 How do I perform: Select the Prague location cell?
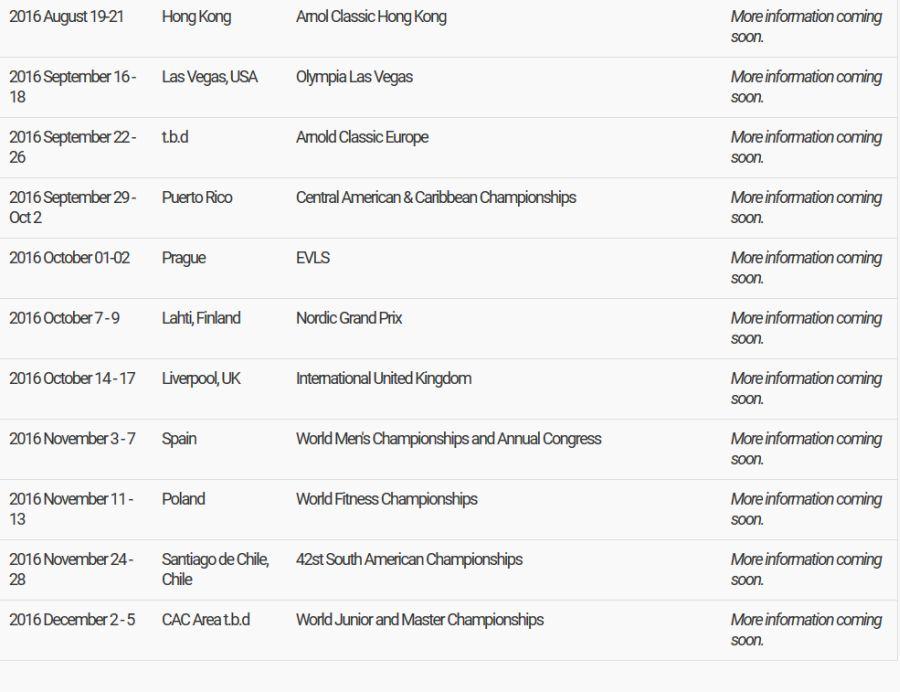point(184,258)
